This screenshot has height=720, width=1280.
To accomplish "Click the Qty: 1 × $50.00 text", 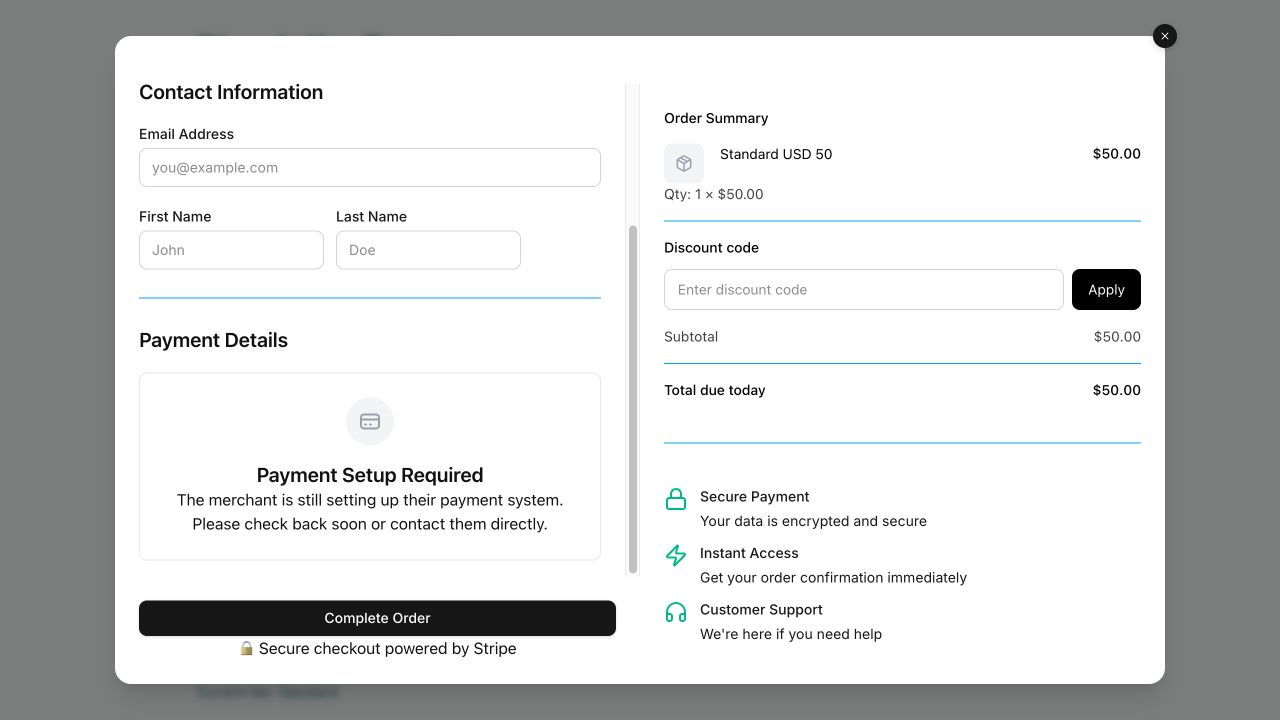I will [714, 194].
